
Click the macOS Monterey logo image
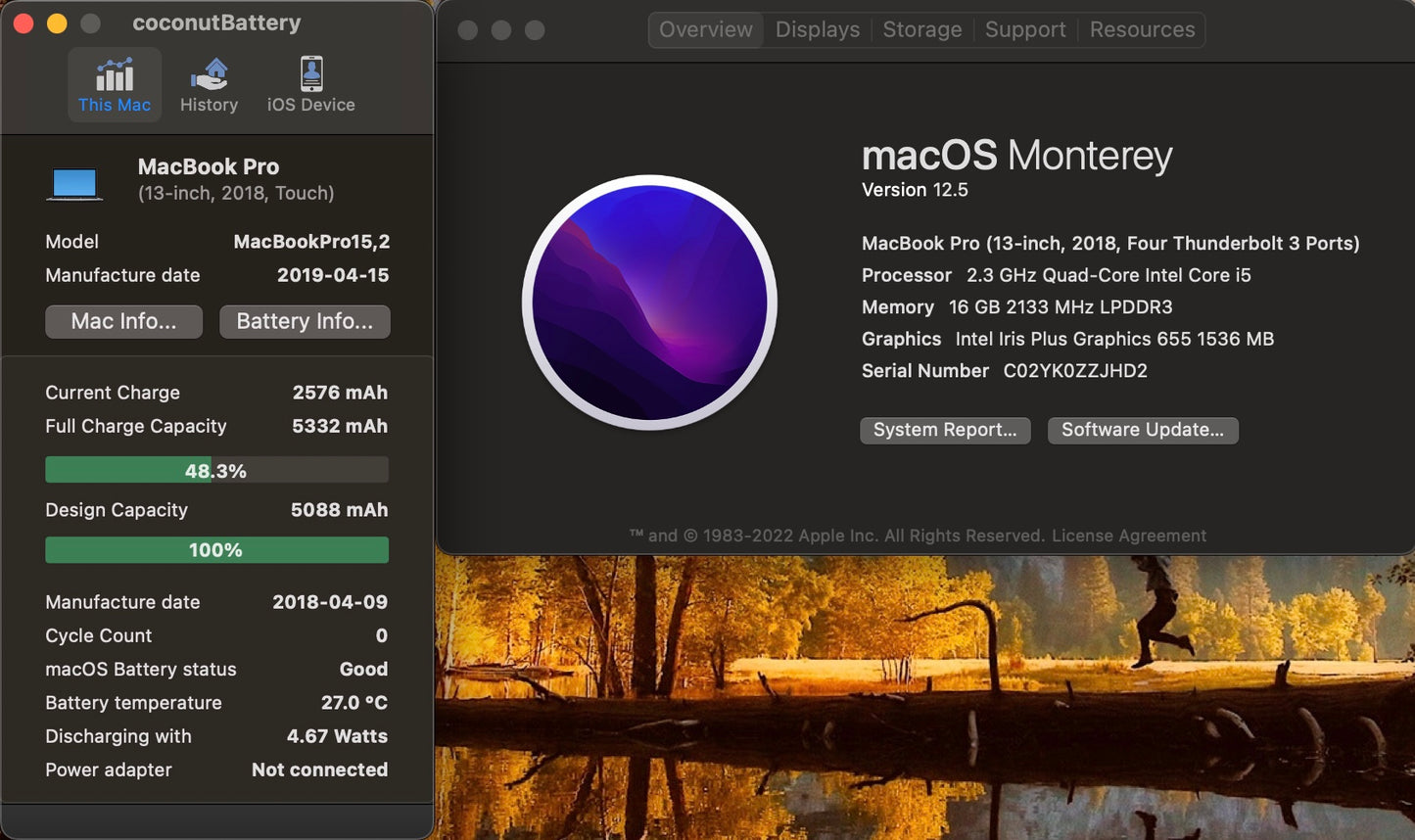tap(649, 303)
